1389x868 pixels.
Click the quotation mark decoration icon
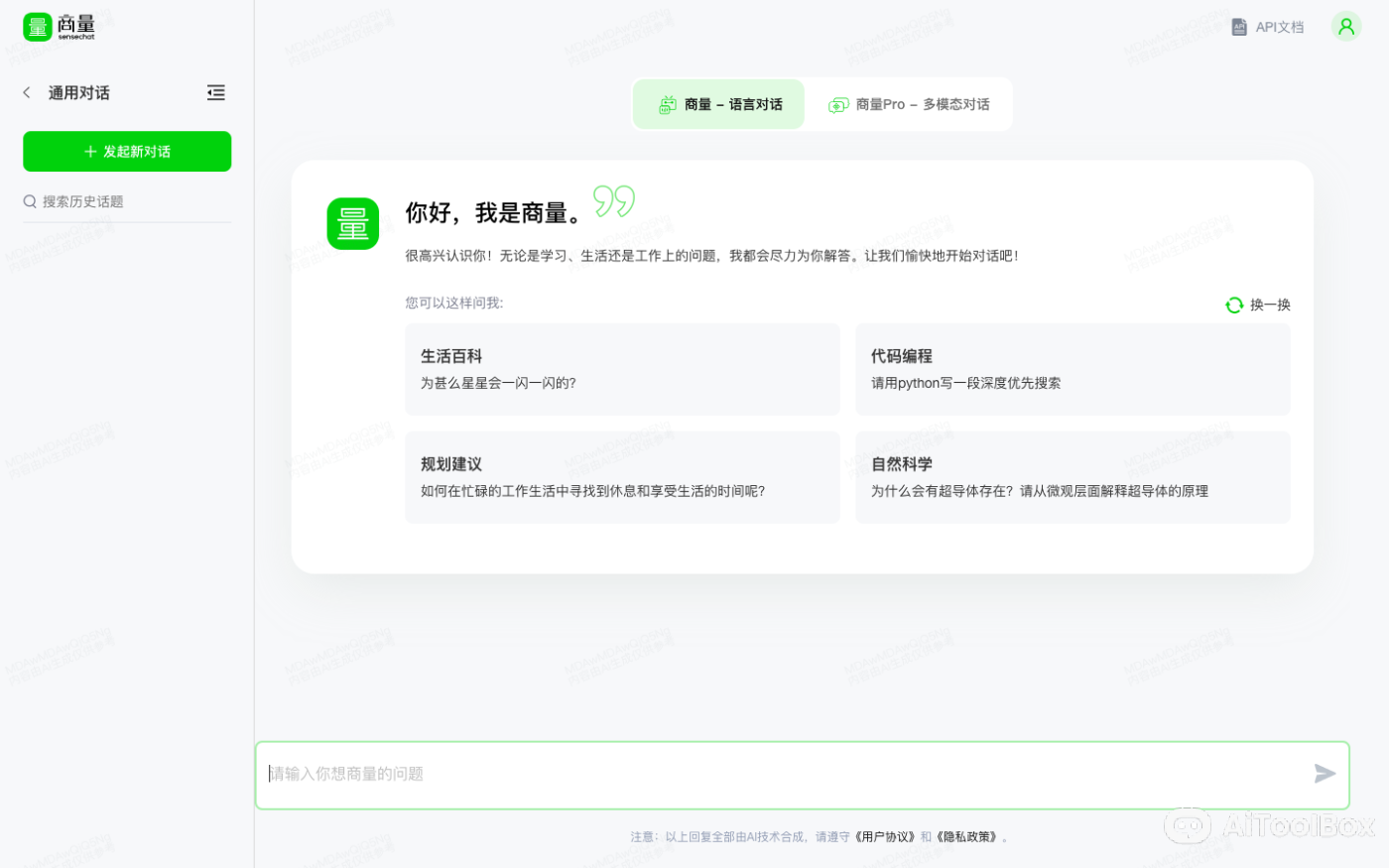(615, 201)
